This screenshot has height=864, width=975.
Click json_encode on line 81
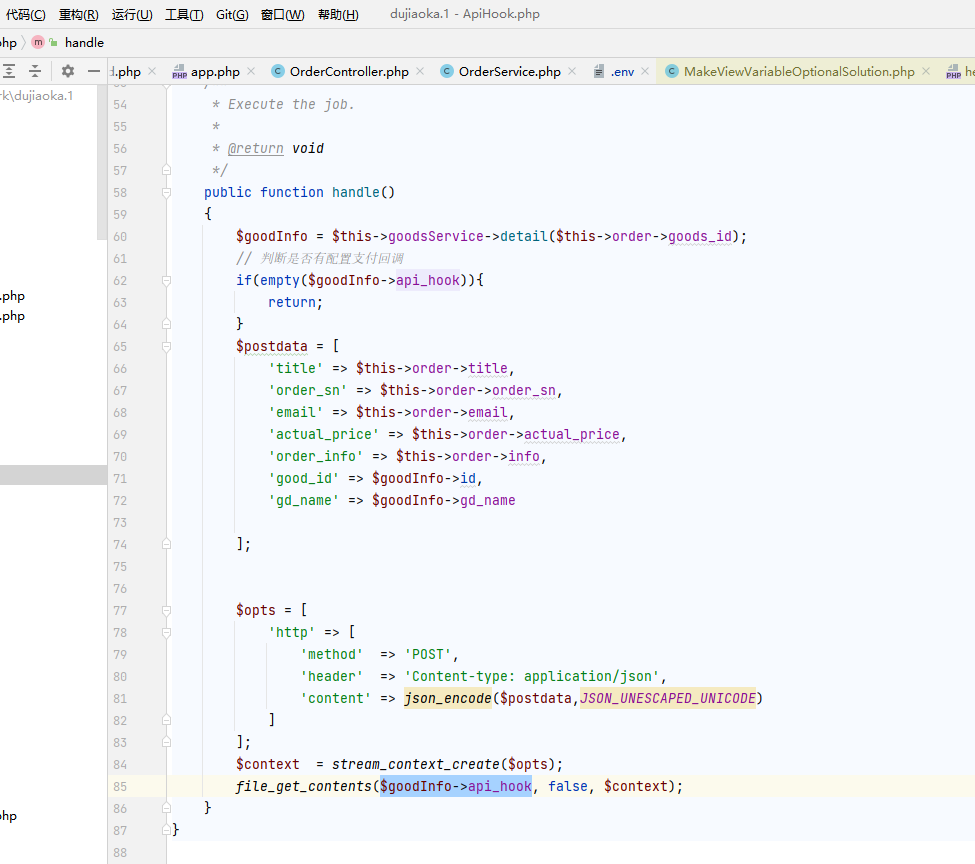pos(448,699)
